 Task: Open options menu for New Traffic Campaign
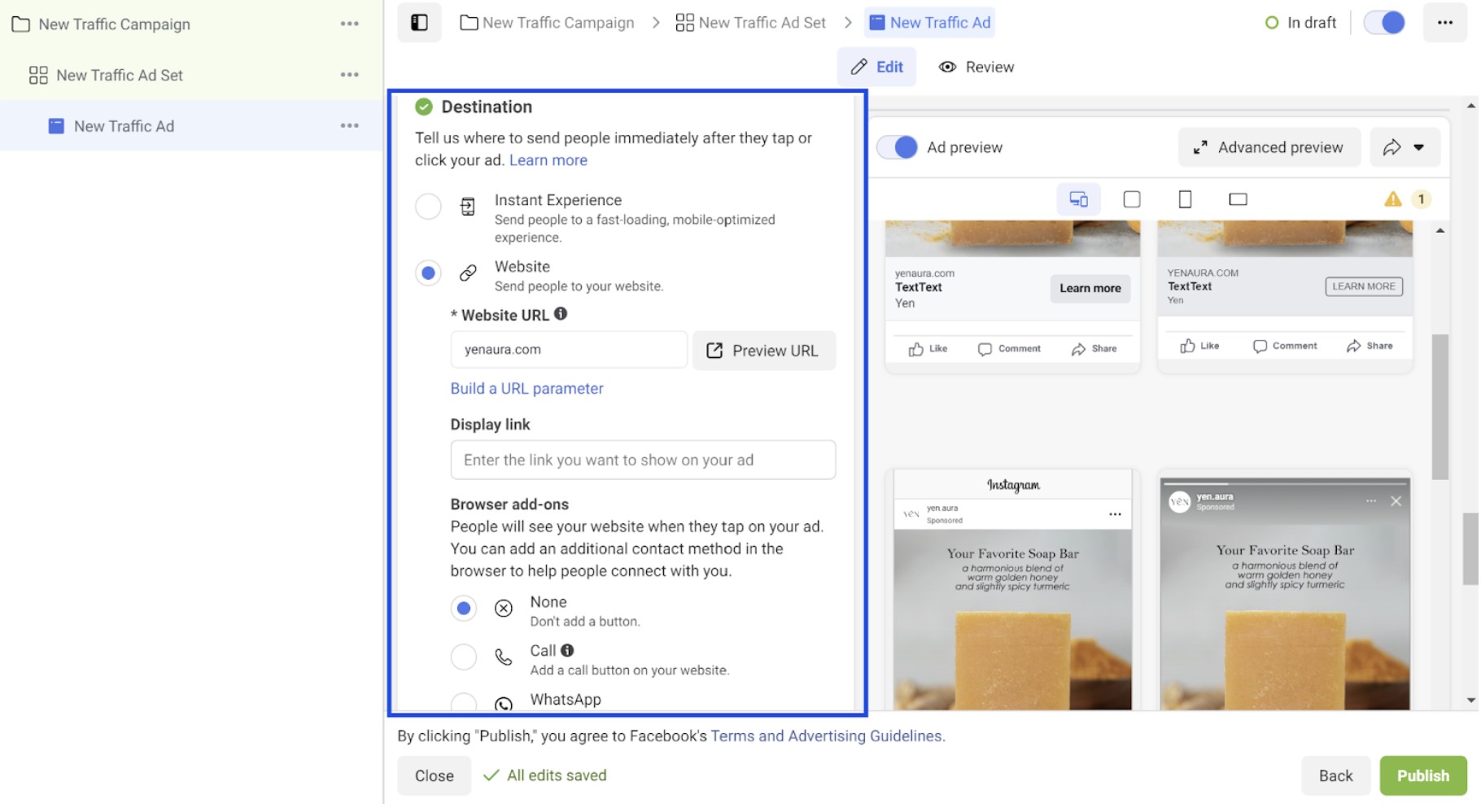click(349, 24)
